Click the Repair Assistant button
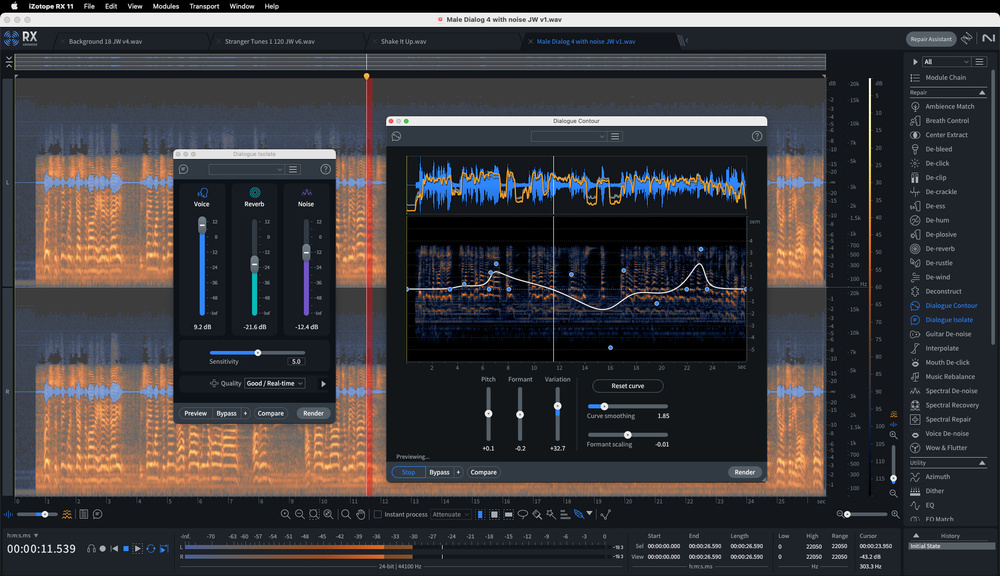 coord(930,39)
